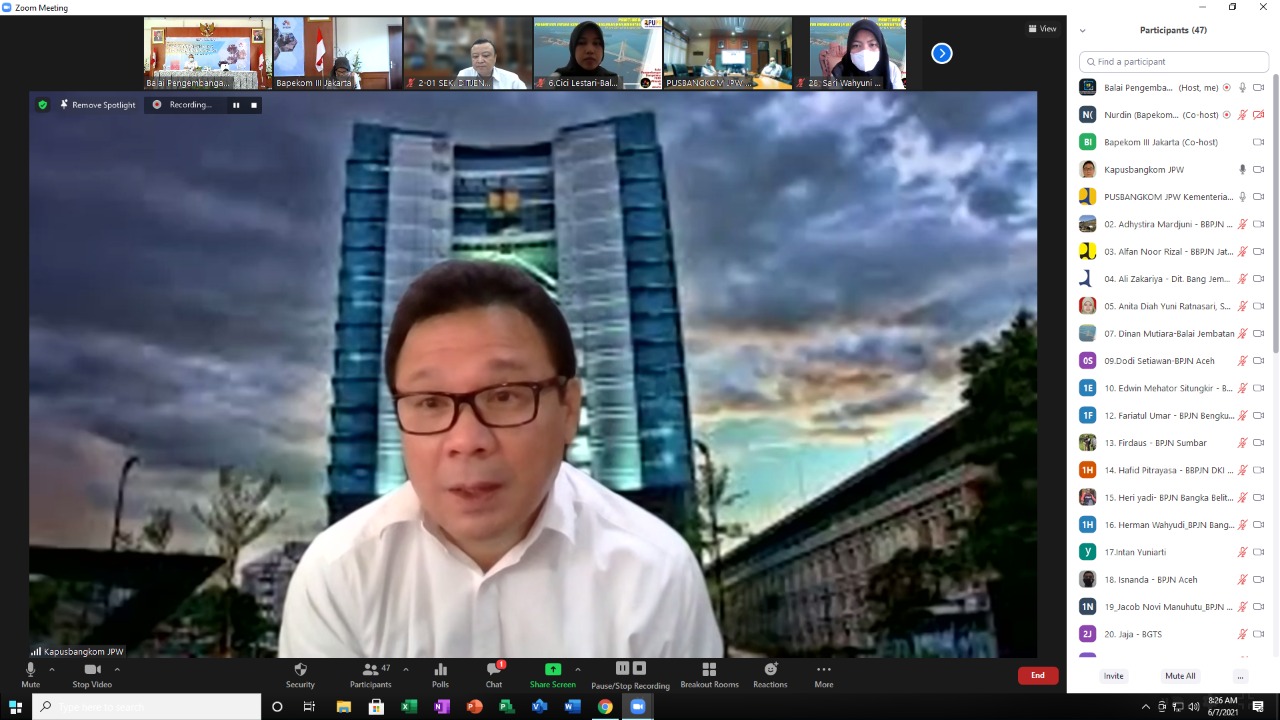Open the Polls icon

click(x=440, y=675)
